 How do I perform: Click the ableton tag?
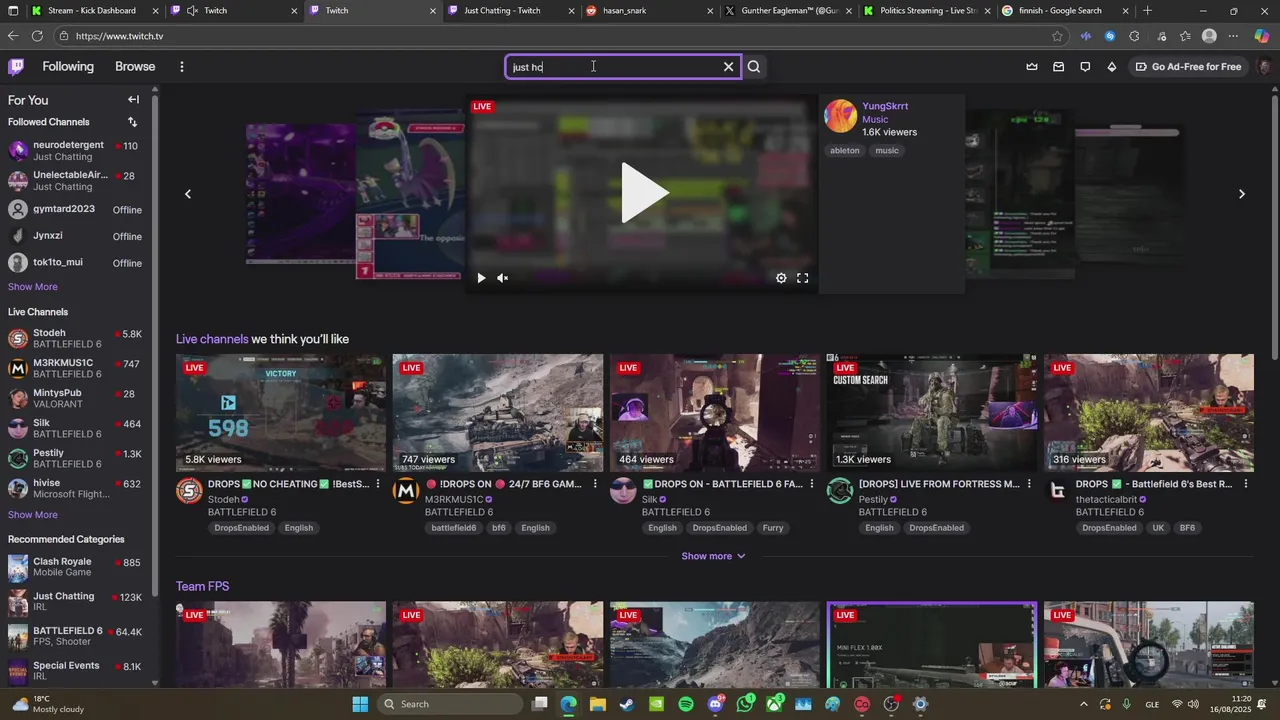pyautogui.click(x=845, y=151)
